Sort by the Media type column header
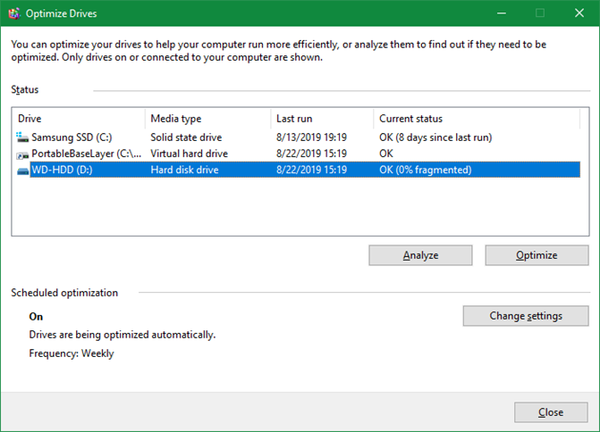The image size is (600, 432). click(x=207, y=118)
